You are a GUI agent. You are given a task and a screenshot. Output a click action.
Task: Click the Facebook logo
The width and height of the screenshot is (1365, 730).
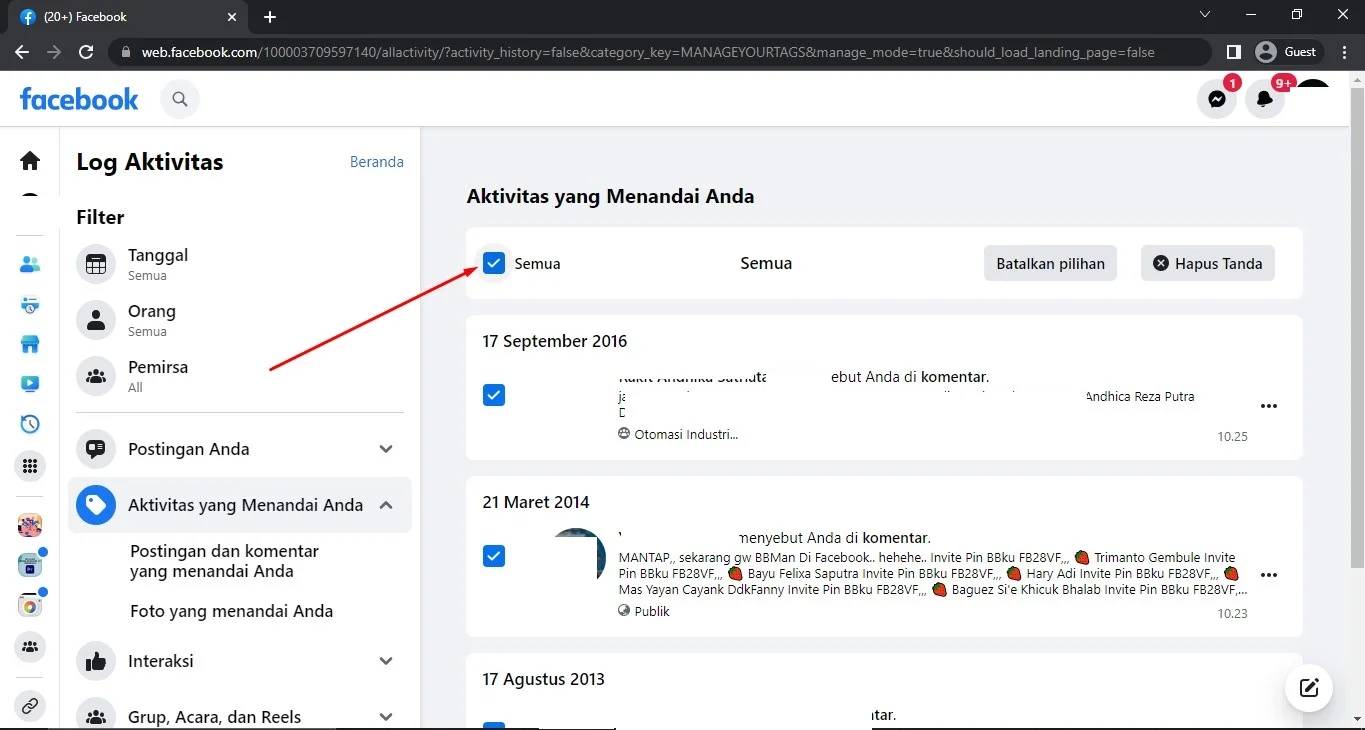pyautogui.click(x=79, y=99)
